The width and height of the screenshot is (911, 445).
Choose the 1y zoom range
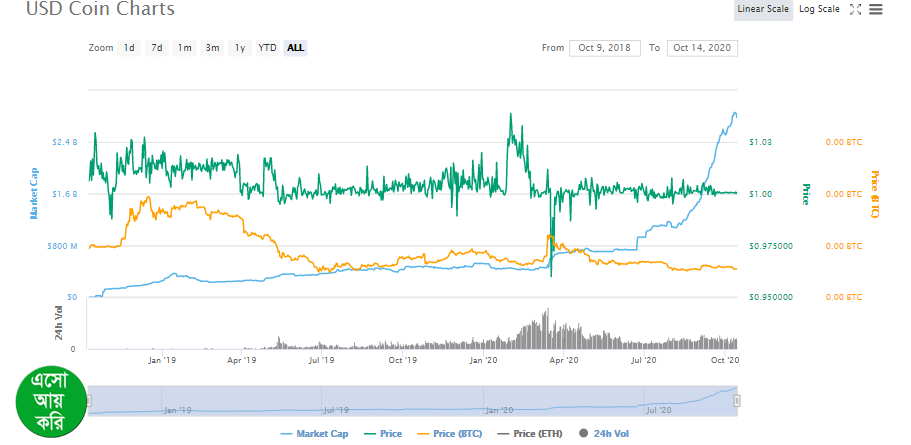[x=240, y=48]
